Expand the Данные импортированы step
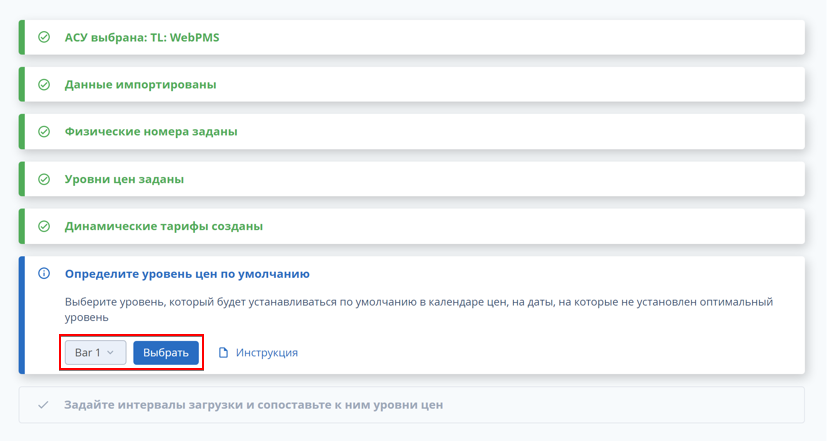The image size is (827, 441). 412,84
